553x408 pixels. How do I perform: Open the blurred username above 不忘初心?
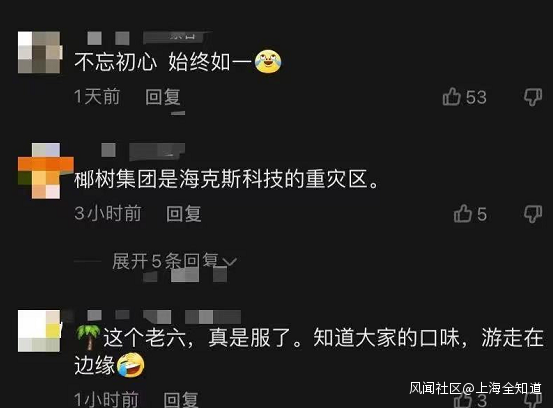149,38
